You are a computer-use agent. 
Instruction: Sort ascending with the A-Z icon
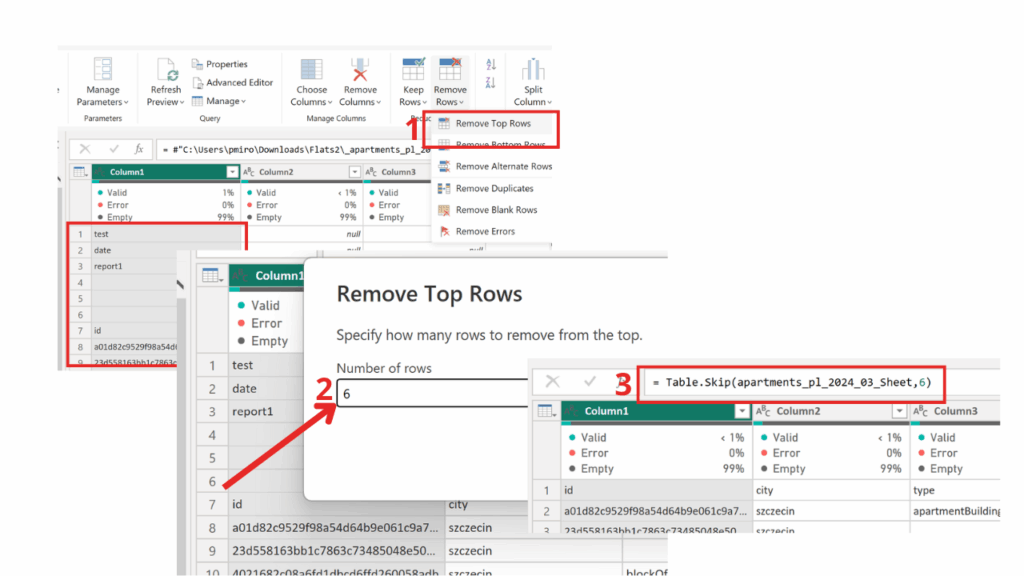pyautogui.click(x=491, y=64)
